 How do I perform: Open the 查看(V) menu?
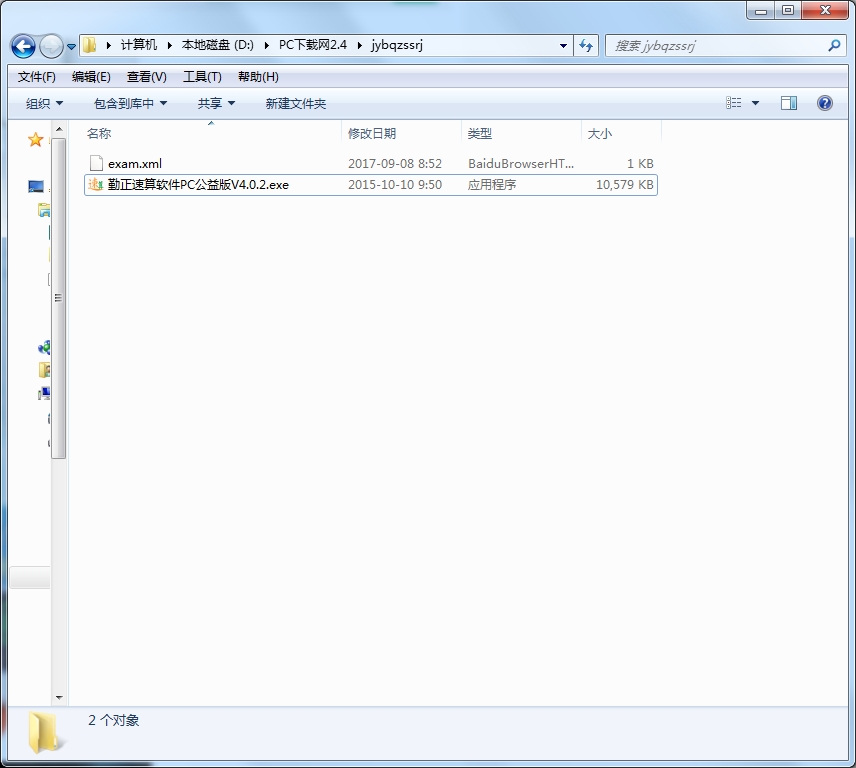[146, 77]
